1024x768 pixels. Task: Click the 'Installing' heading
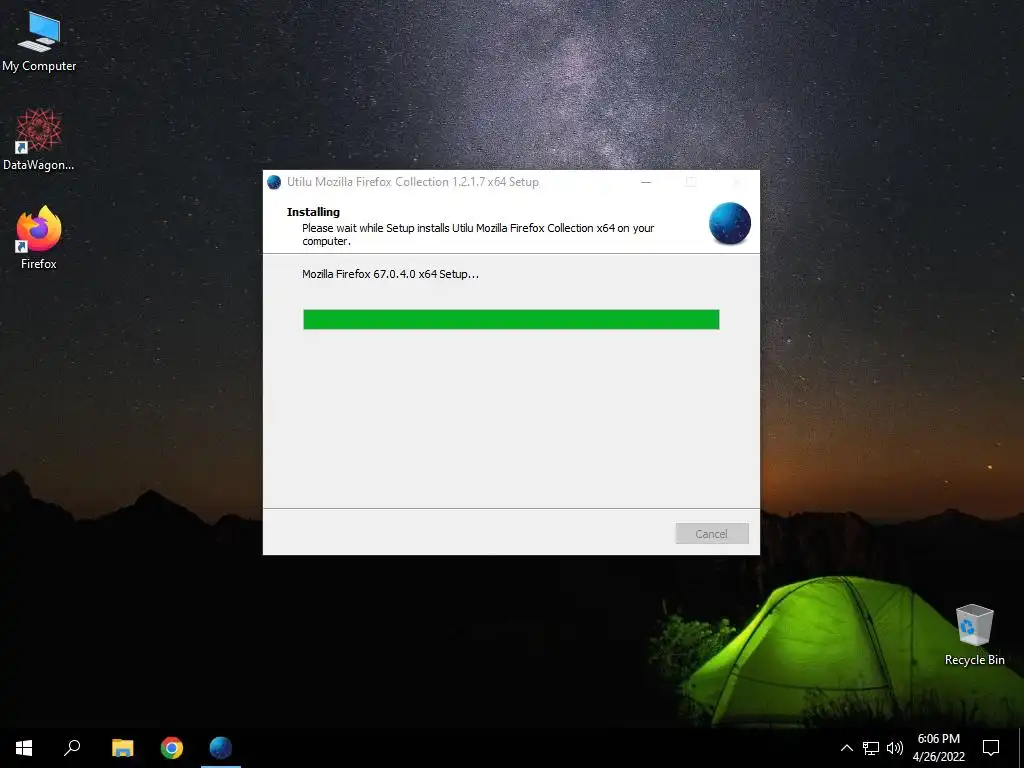click(x=313, y=212)
